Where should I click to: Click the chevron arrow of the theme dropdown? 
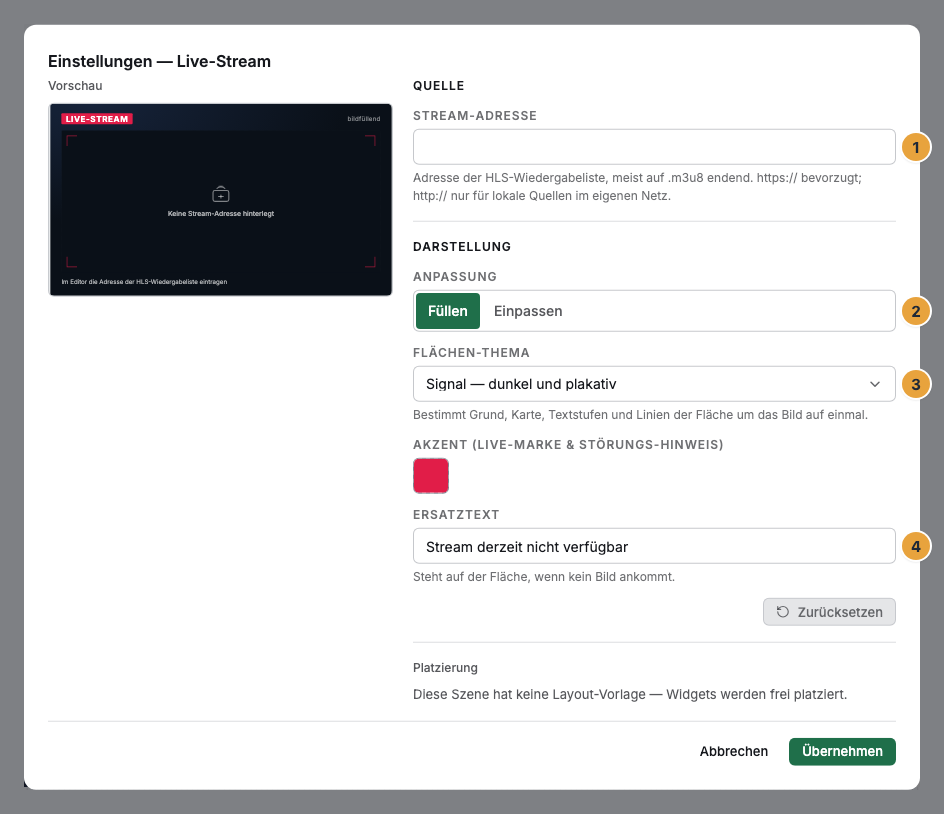tap(875, 384)
